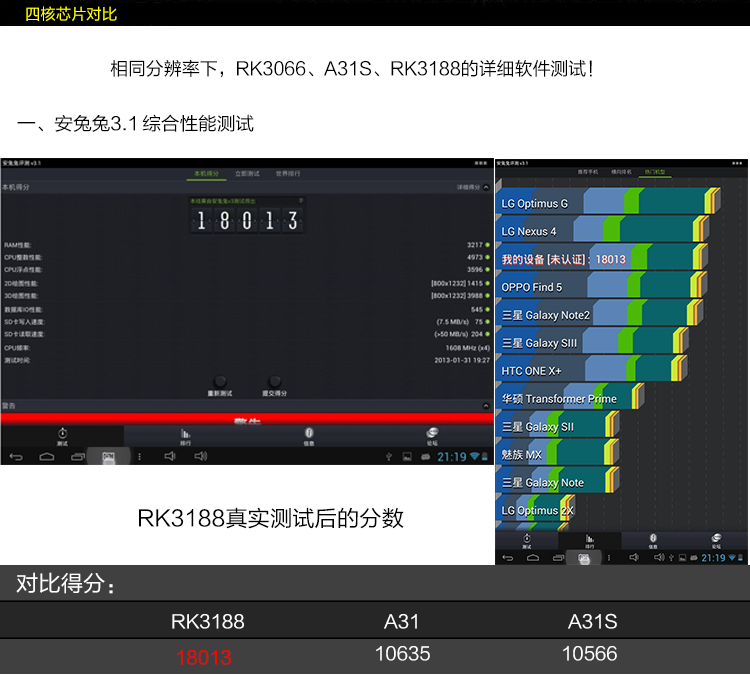
Task: Select the 三星 Galaxy SII ranking bar
Action: click(x=558, y=425)
